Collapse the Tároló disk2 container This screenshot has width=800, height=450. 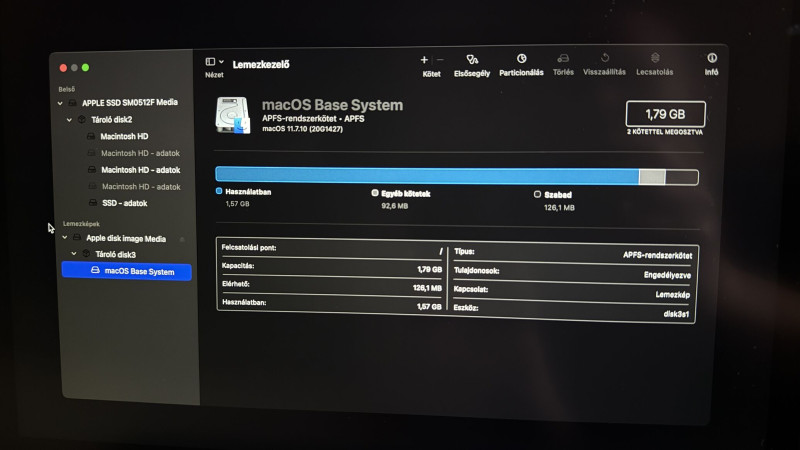click(x=69, y=120)
